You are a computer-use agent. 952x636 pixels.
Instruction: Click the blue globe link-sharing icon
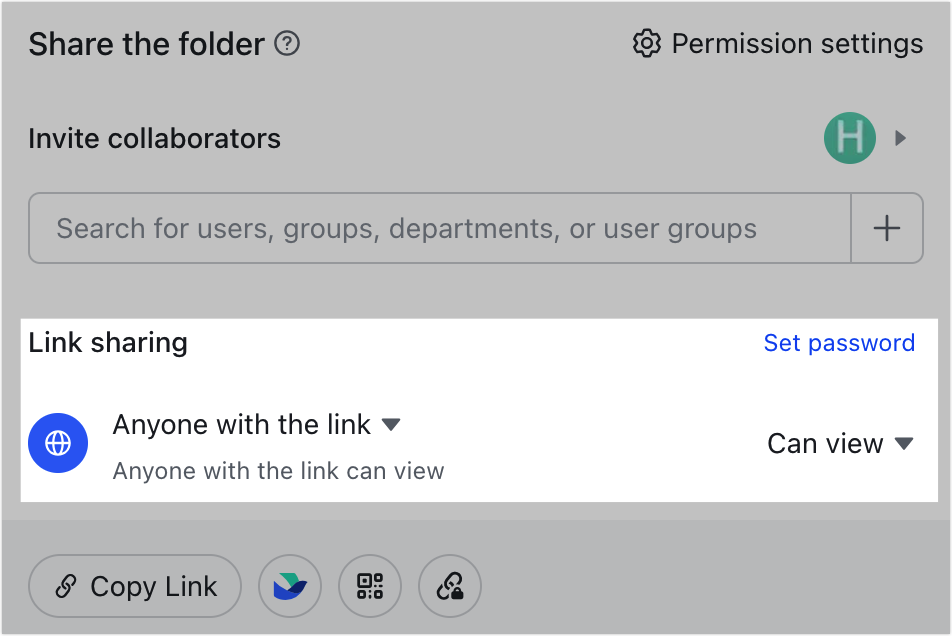pos(58,443)
